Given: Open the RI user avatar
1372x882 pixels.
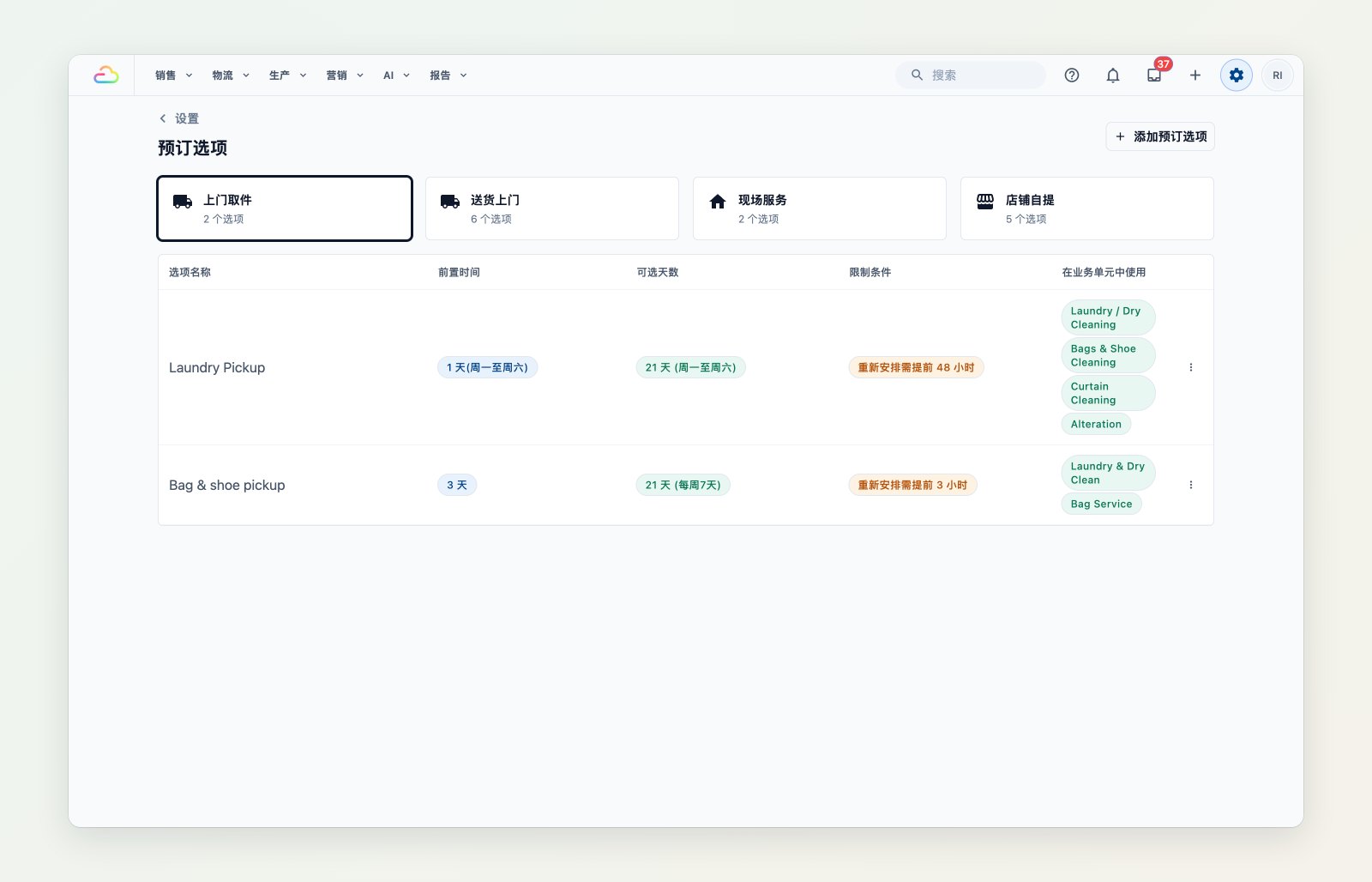Looking at the screenshot, I should click(x=1278, y=76).
